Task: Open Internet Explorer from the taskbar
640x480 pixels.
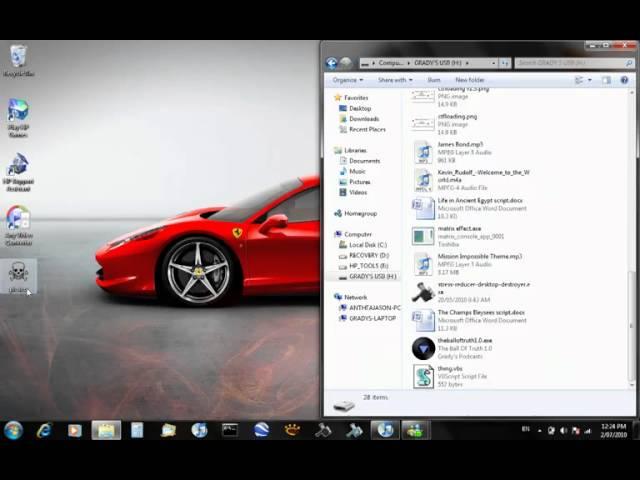Action: [44, 430]
